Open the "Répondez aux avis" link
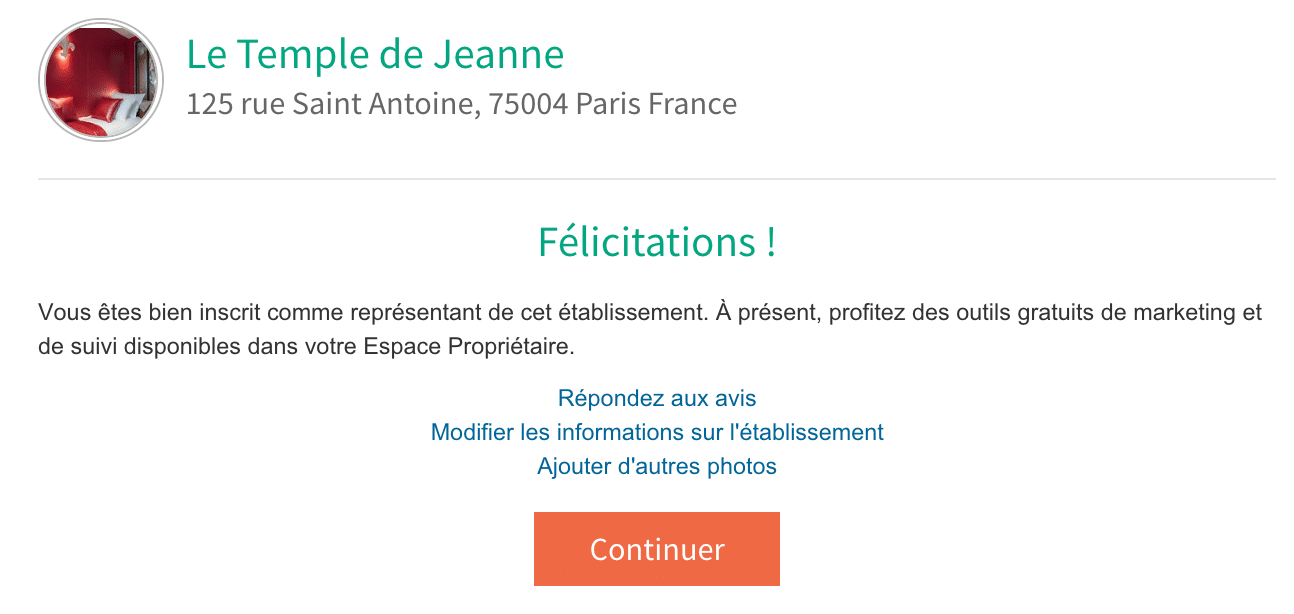Screen dimensions: 1294x614 tap(656, 398)
